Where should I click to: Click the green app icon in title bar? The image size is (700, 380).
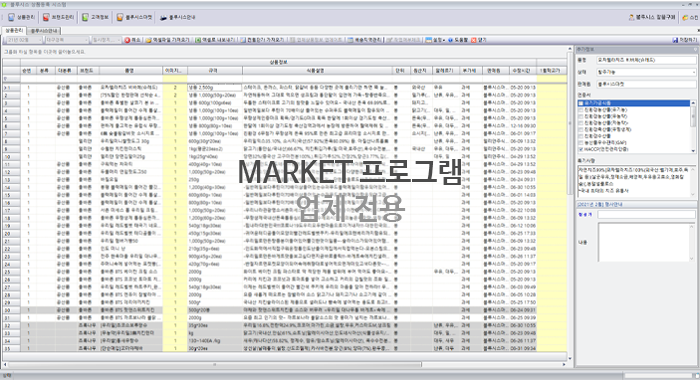(x=4, y=4)
